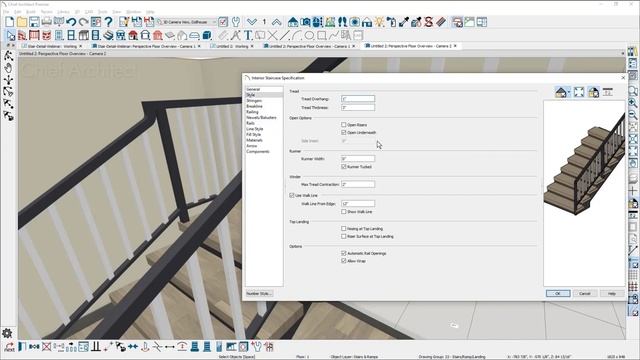640x360 pixels.
Task: Open the 3D Camera View dropdown in the toolbar
Action: [187, 22]
